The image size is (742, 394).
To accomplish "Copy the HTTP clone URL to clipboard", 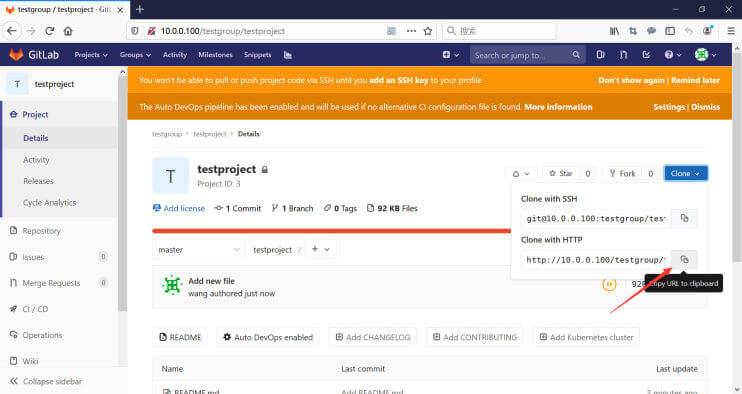I will coord(684,259).
